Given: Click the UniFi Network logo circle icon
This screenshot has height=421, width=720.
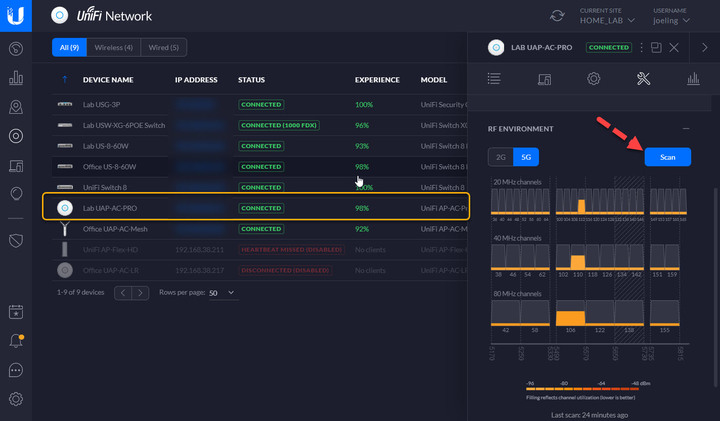Looking at the screenshot, I should click(x=59, y=15).
